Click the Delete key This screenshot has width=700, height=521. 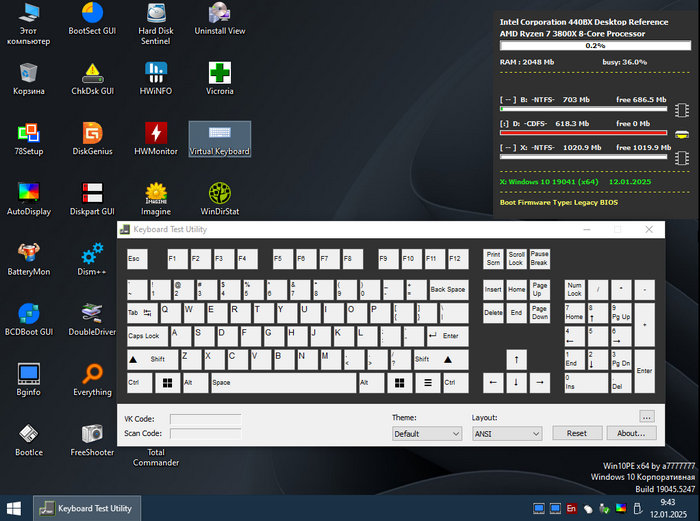pyautogui.click(x=493, y=313)
